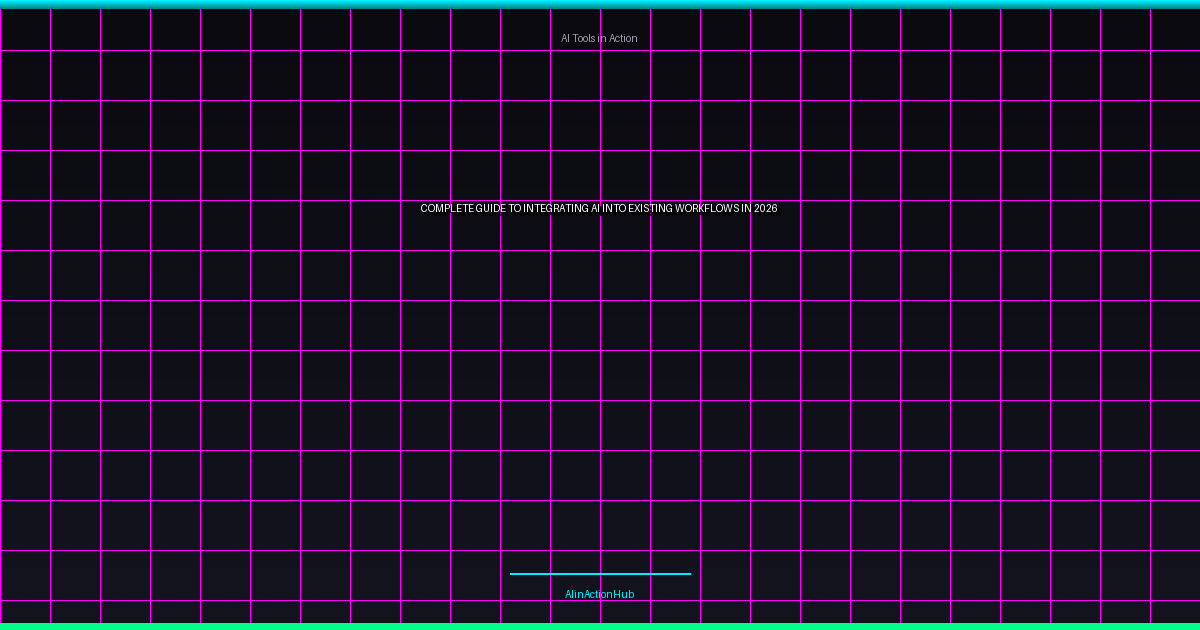Click the left end of the cyan divider
Image resolution: width=1200 pixels, height=630 pixels.
[513, 574]
